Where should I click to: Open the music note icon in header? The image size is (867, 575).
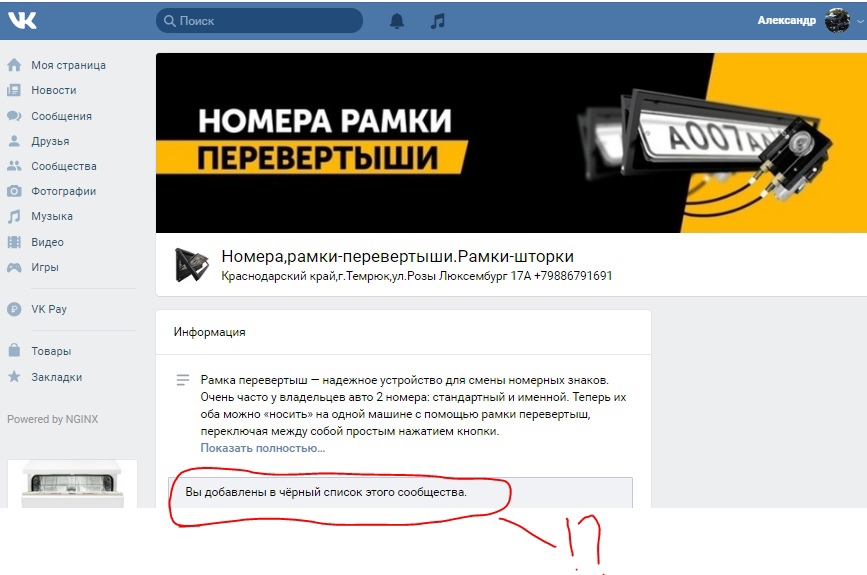point(437,21)
